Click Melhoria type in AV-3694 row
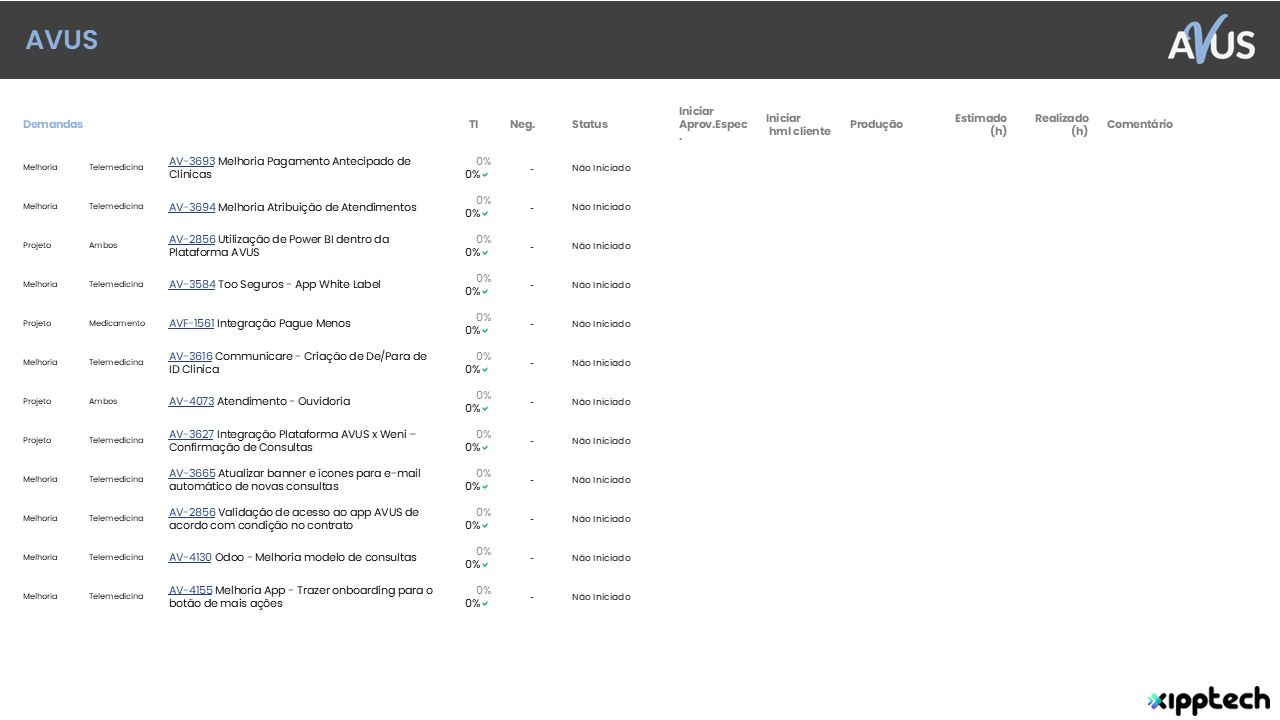 point(40,206)
